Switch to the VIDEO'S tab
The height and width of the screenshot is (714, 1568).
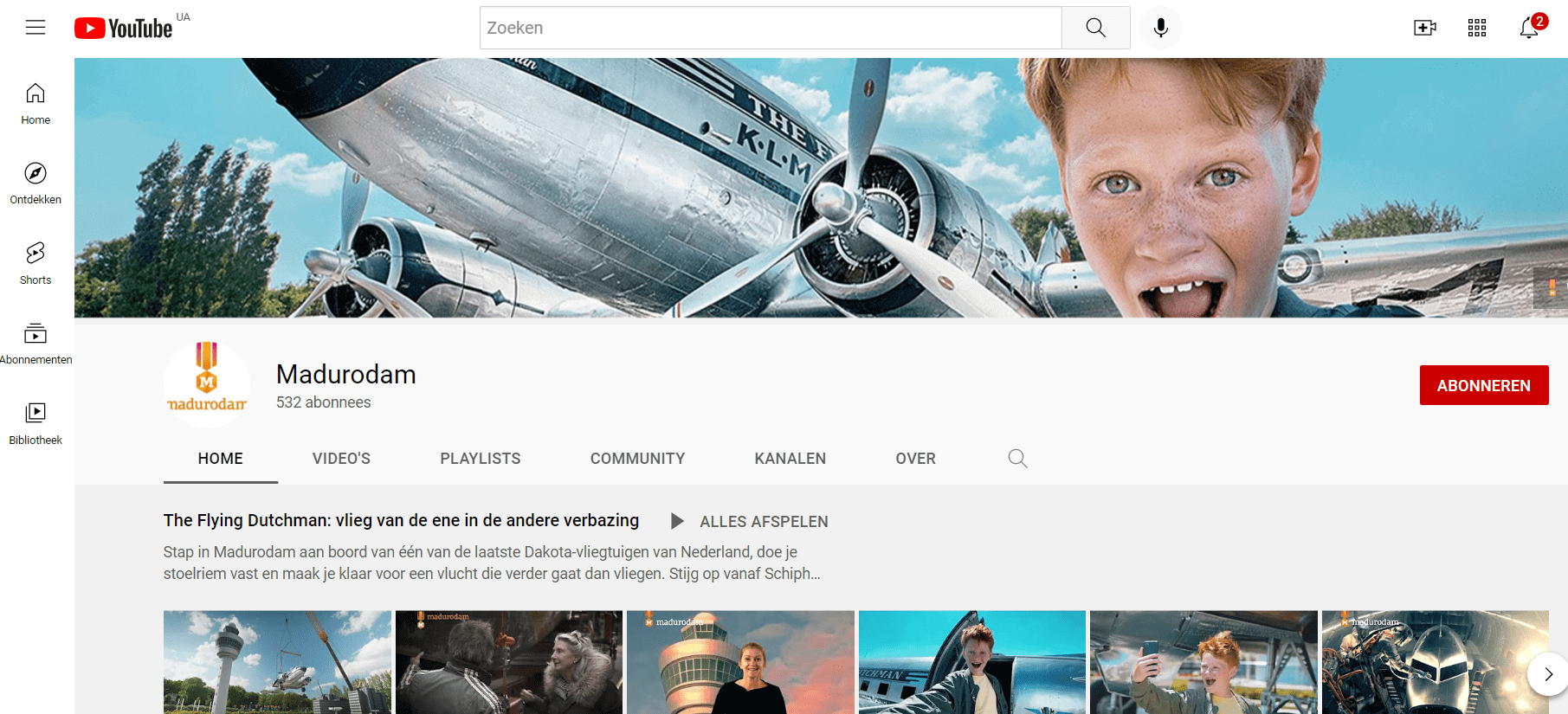pos(341,459)
